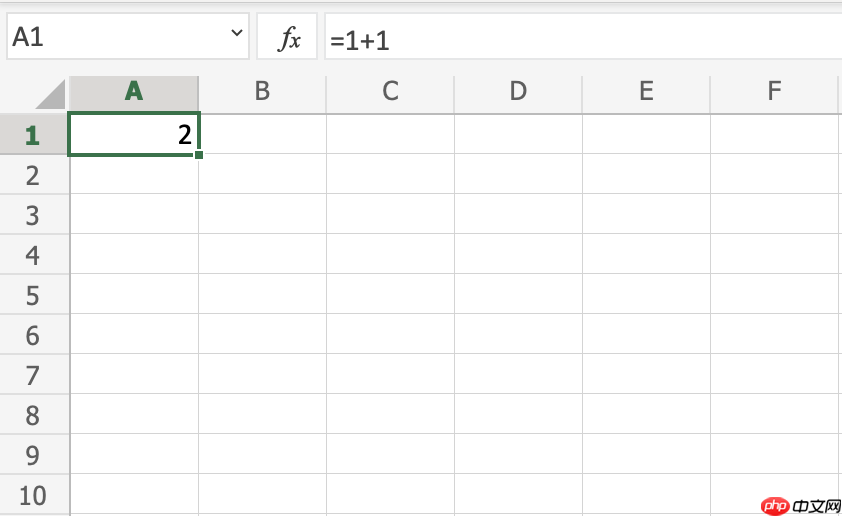Select column F header

point(774,92)
